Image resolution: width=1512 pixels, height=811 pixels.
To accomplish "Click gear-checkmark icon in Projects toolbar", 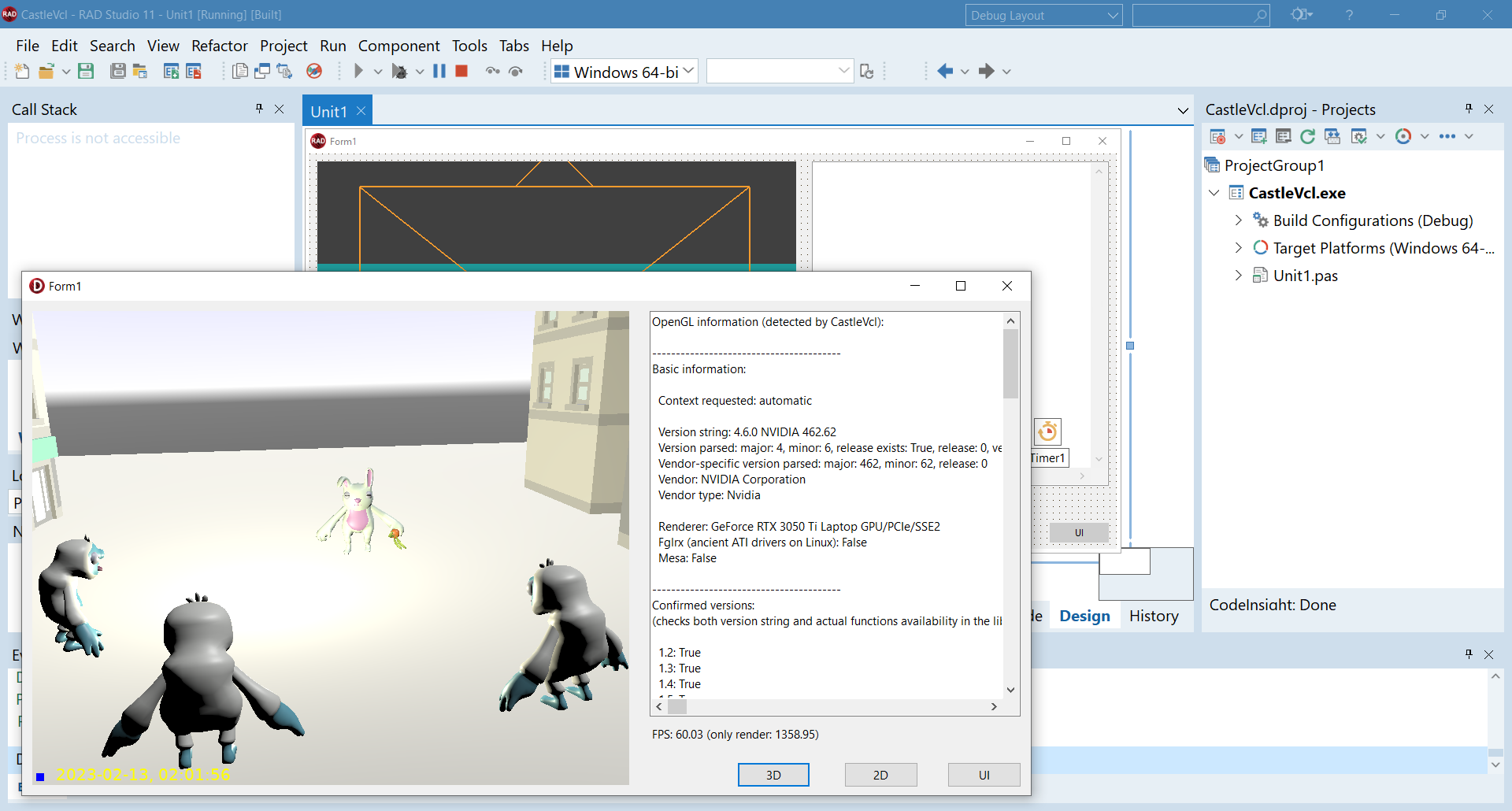I will [1359, 136].
